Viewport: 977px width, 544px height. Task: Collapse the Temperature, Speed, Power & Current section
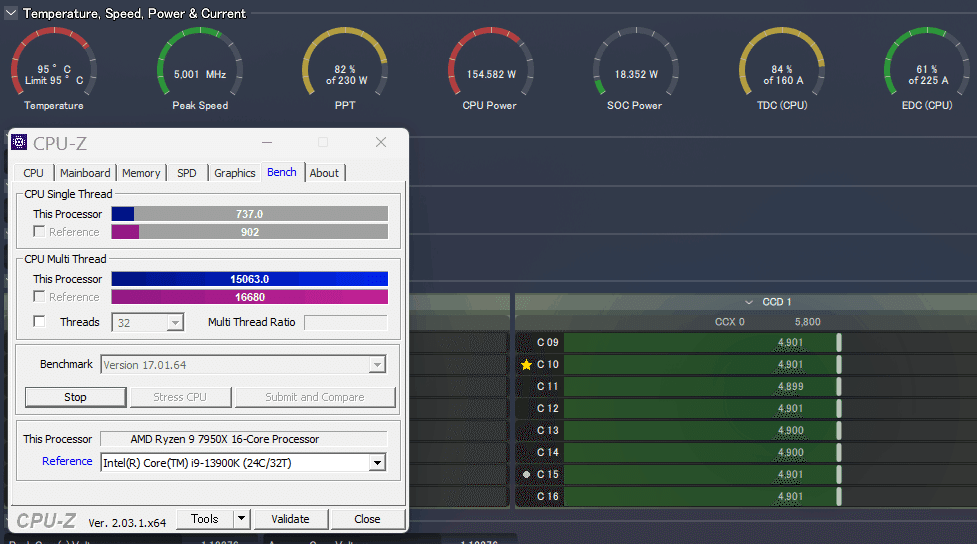pos(11,13)
